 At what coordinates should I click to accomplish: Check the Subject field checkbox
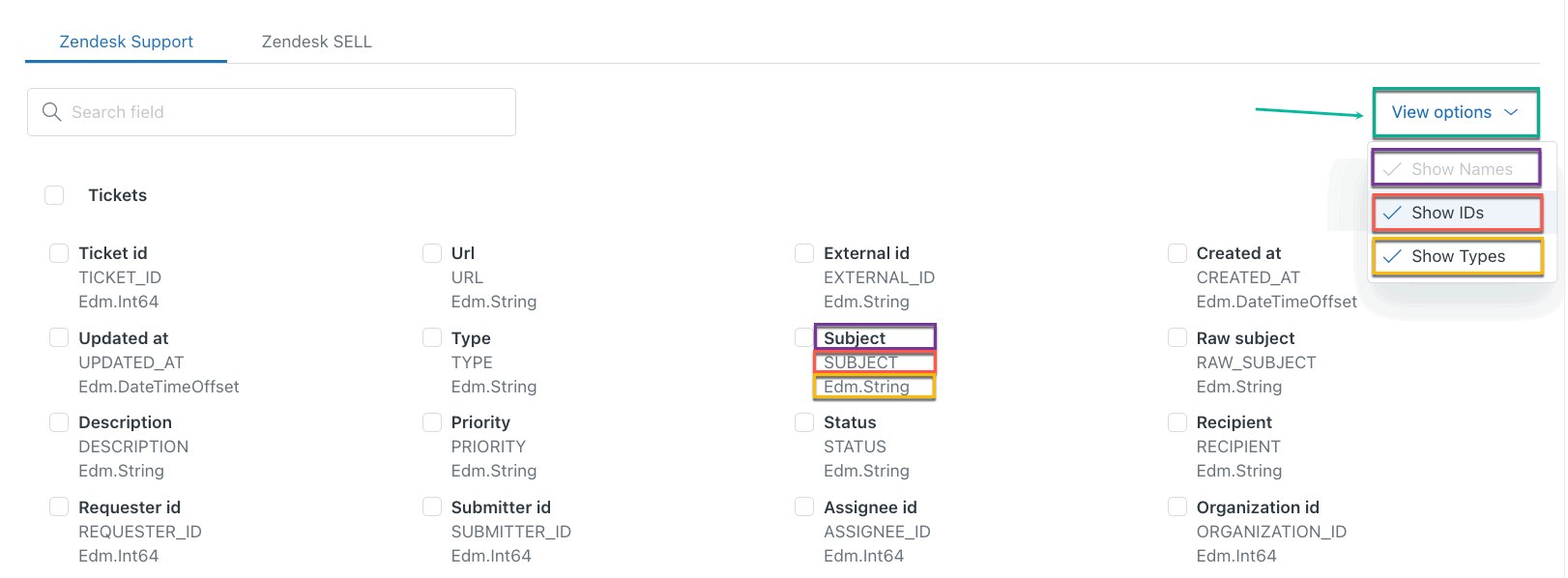(x=804, y=337)
